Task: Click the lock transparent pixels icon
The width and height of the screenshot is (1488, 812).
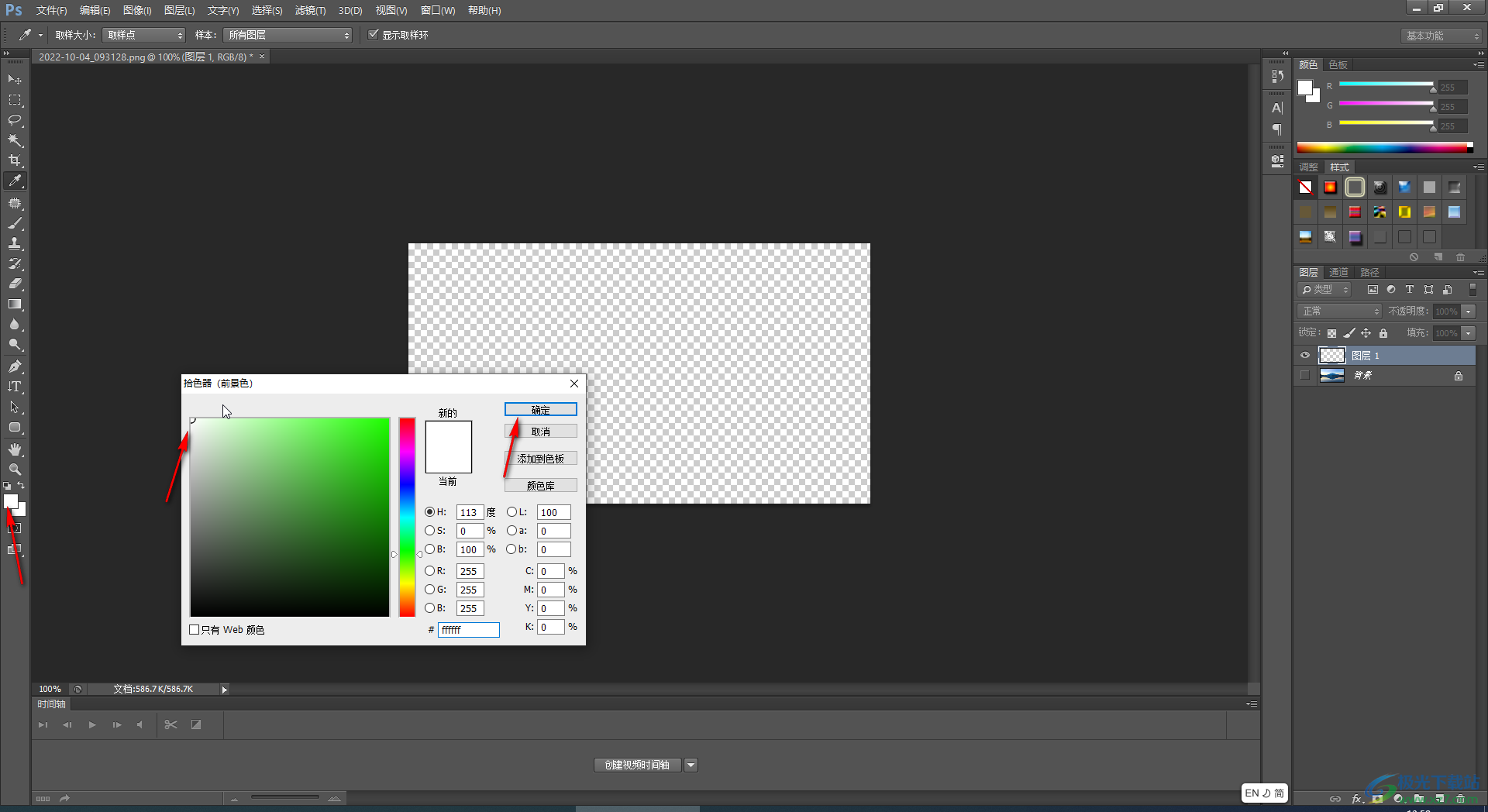Action: (1331, 333)
